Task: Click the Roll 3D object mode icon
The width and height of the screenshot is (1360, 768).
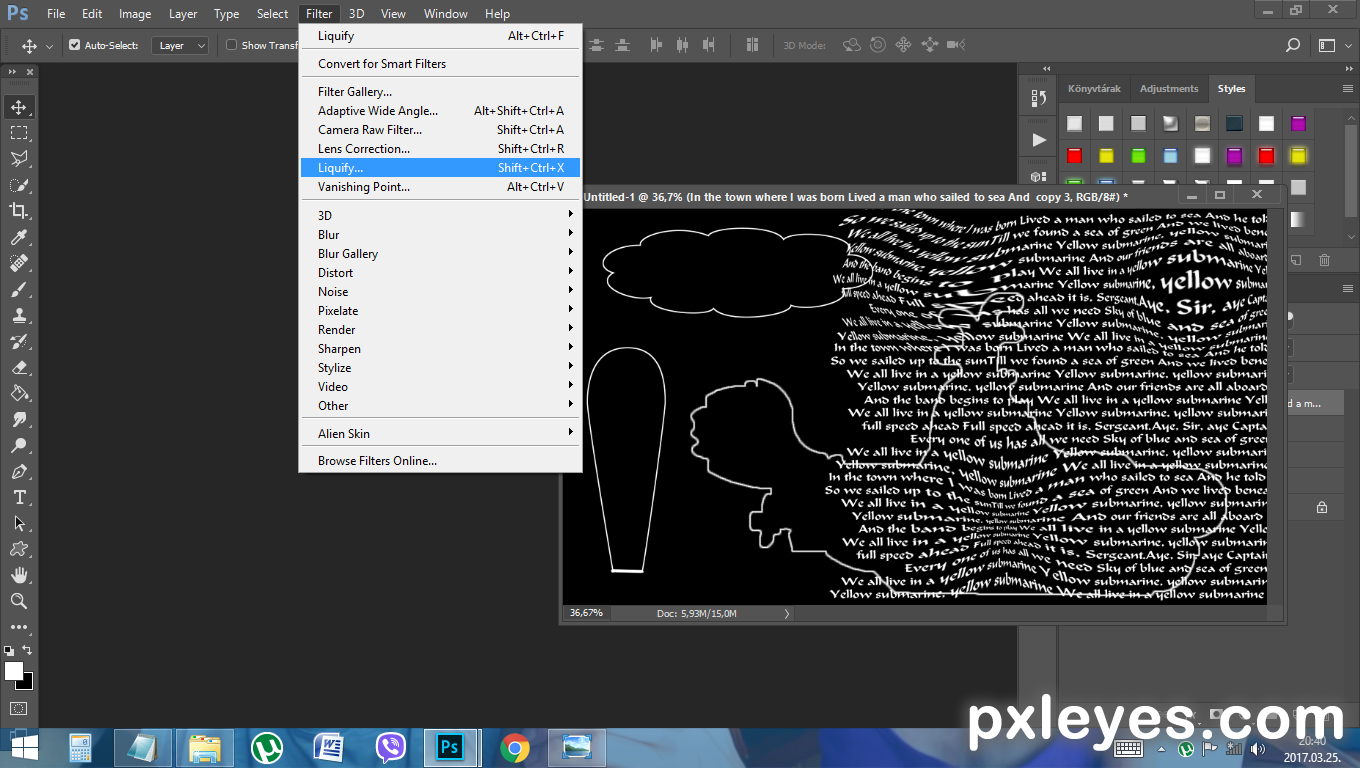Action: click(878, 45)
